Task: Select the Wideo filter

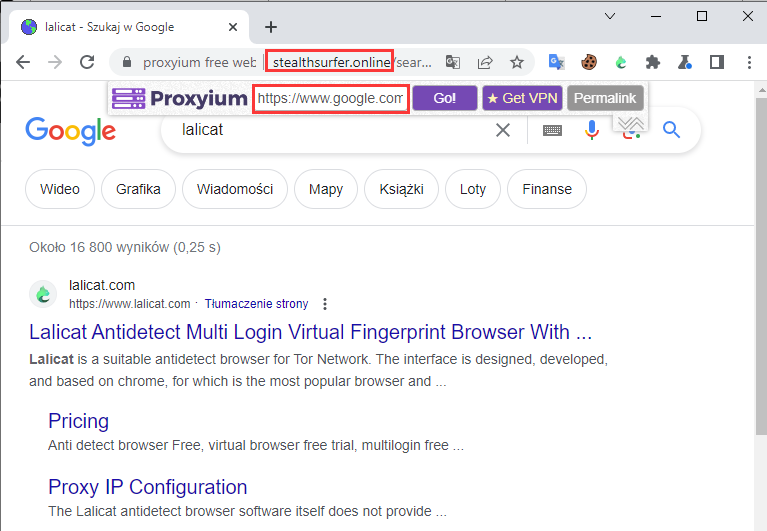Action: pyautogui.click(x=60, y=189)
